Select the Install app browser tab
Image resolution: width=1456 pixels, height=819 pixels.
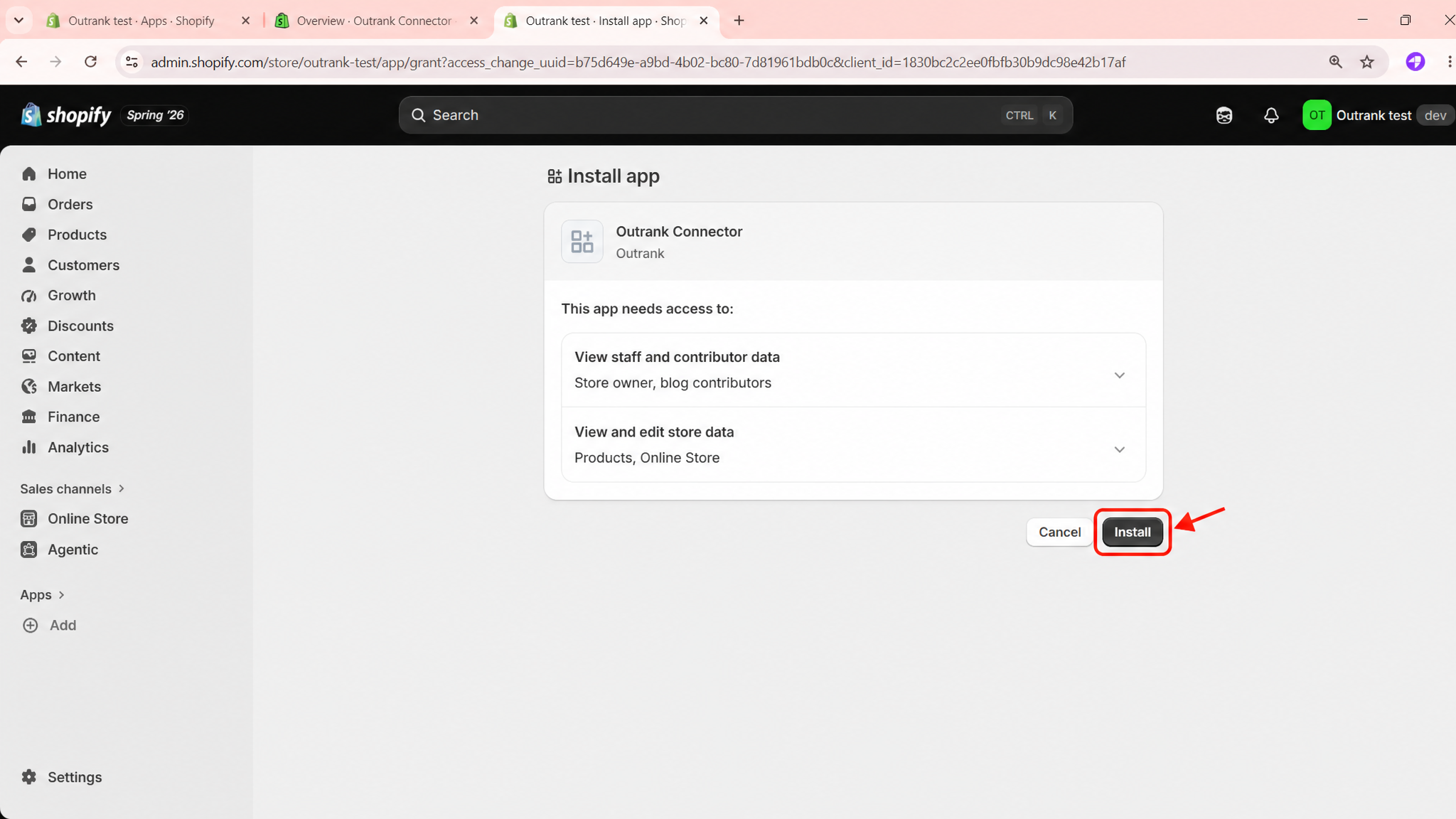(604, 21)
